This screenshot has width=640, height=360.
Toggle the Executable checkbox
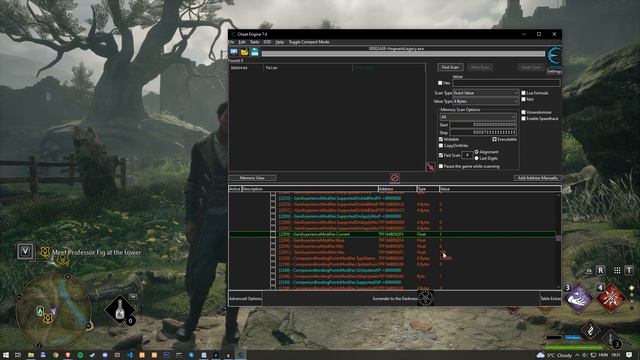494,139
